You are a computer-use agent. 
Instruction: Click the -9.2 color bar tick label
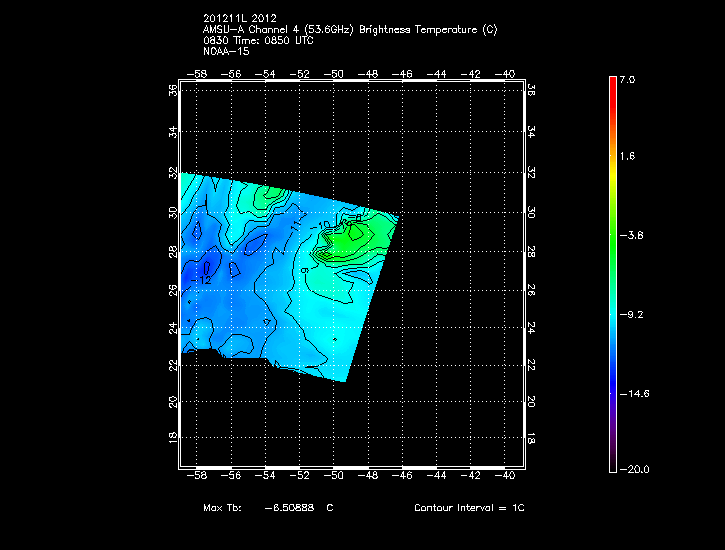[x=634, y=314]
